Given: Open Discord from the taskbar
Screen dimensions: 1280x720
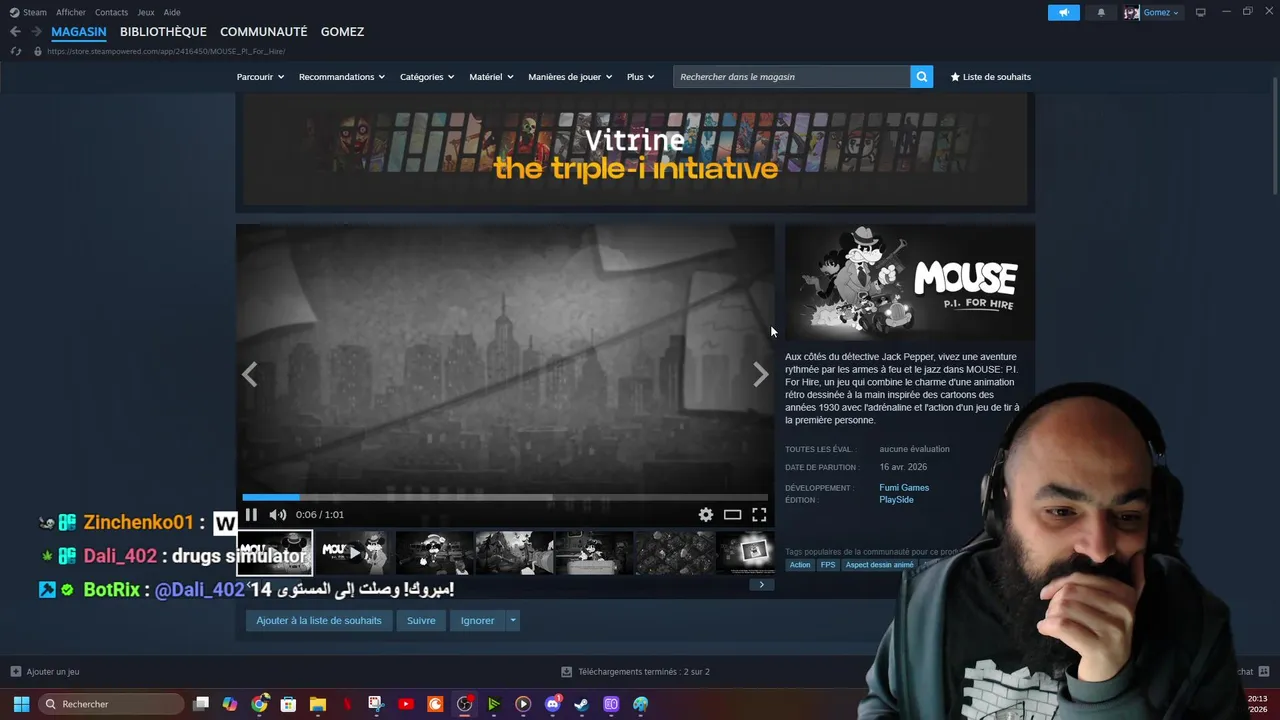Looking at the screenshot, I should pos(552,704).
